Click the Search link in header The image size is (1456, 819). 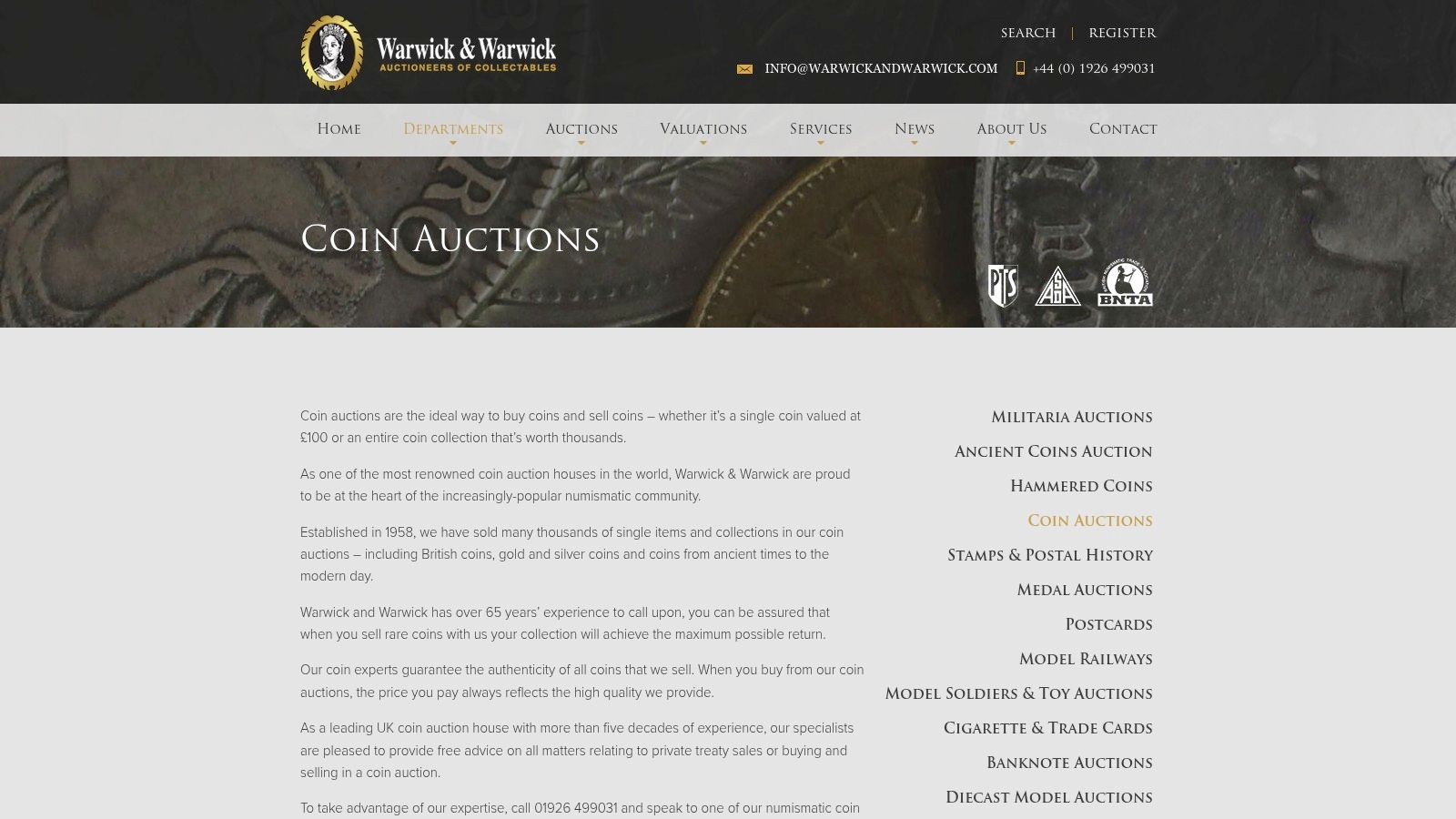[x=1028, y=33]
